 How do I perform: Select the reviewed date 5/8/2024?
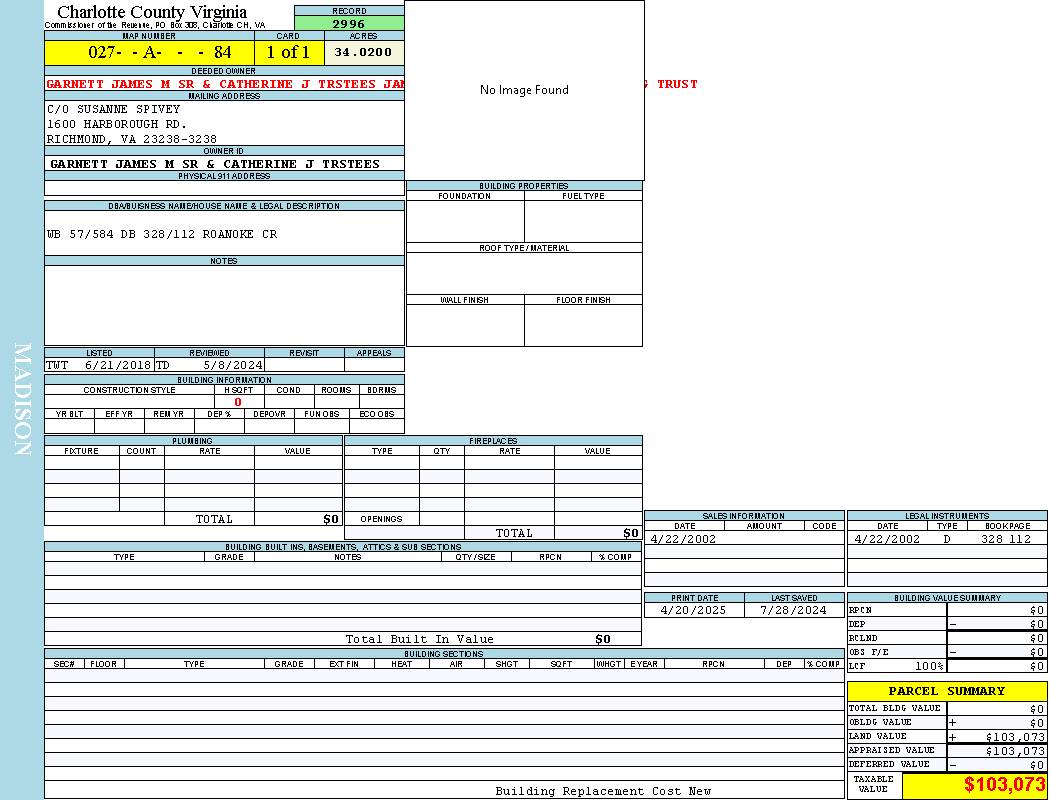pos(232,365)
